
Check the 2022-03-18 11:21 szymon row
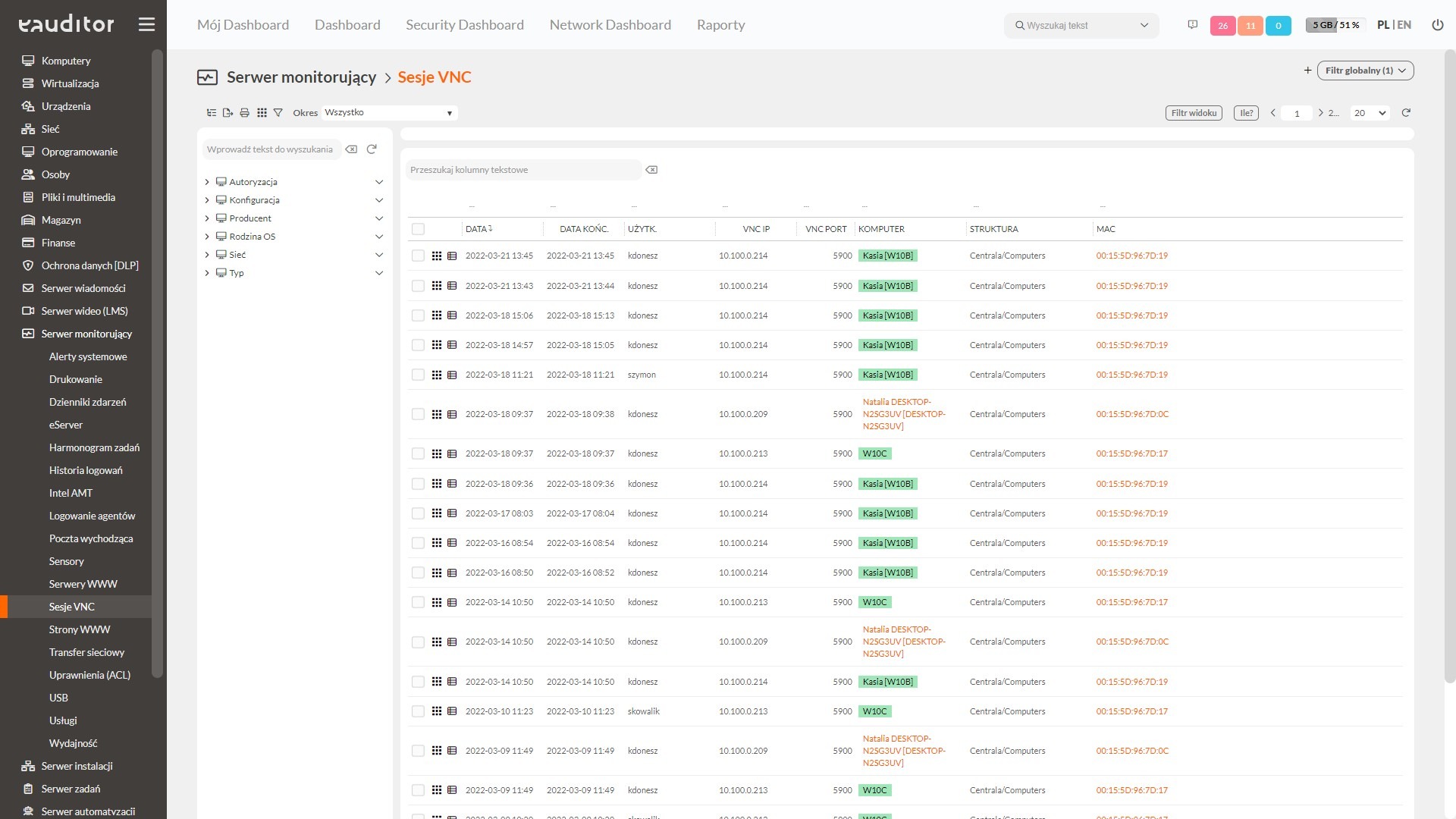click(418, 375)
